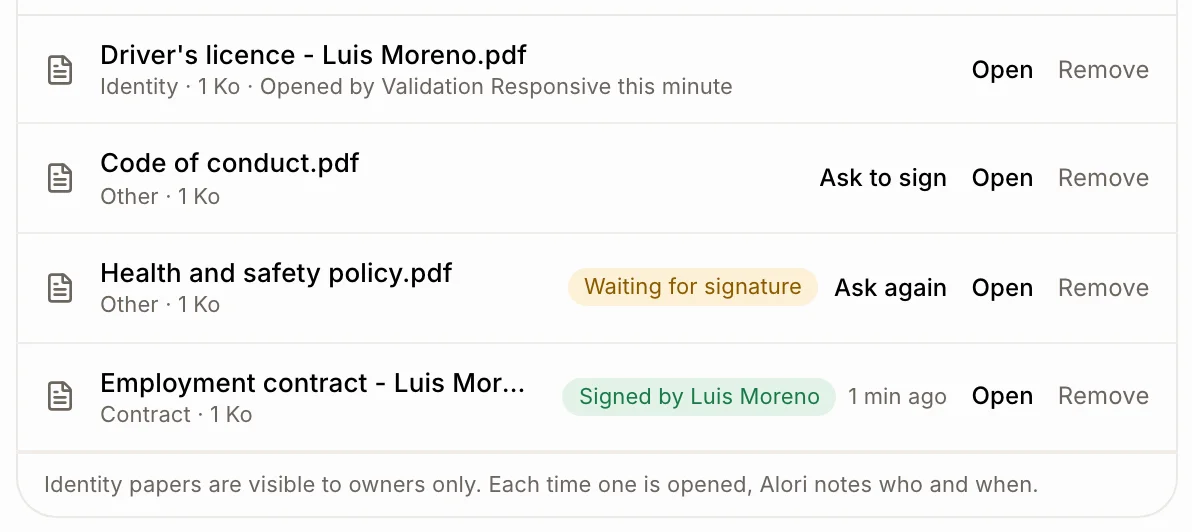This screenshot has height=532, width=1192.
Task: Select the Health and safety policy.pdf name
Action: click(276, 273)
